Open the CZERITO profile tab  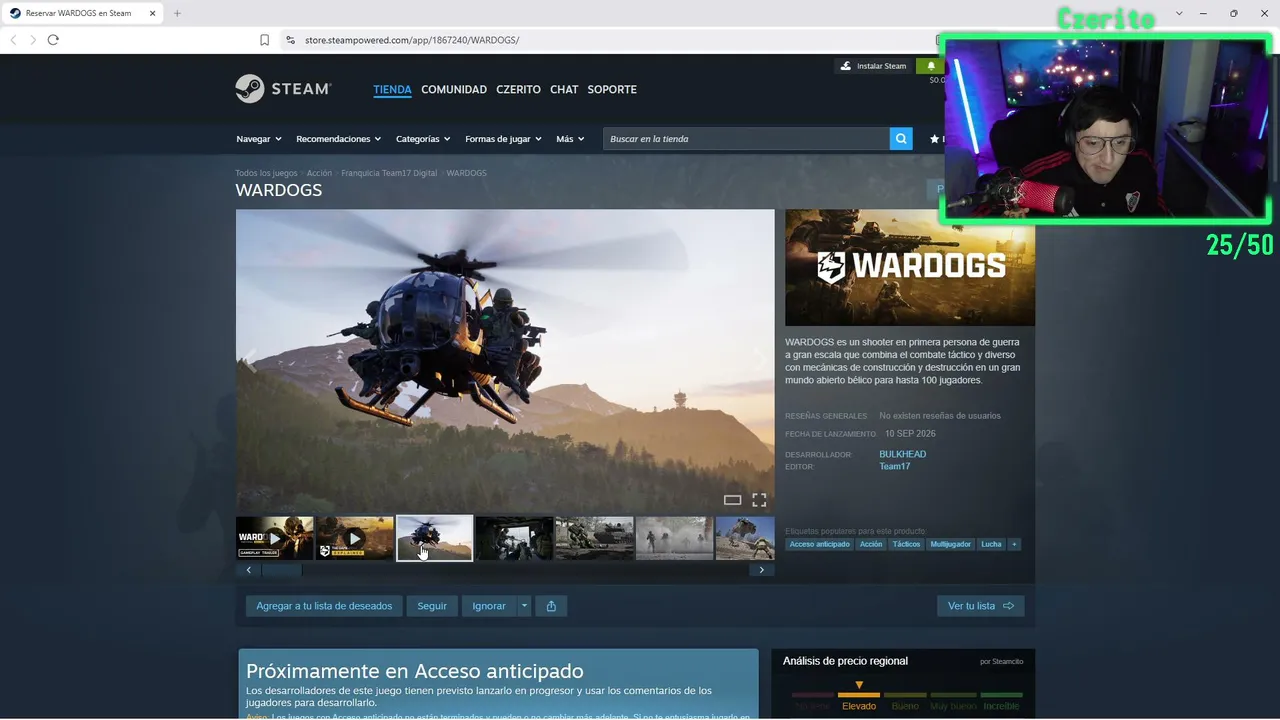518,89
